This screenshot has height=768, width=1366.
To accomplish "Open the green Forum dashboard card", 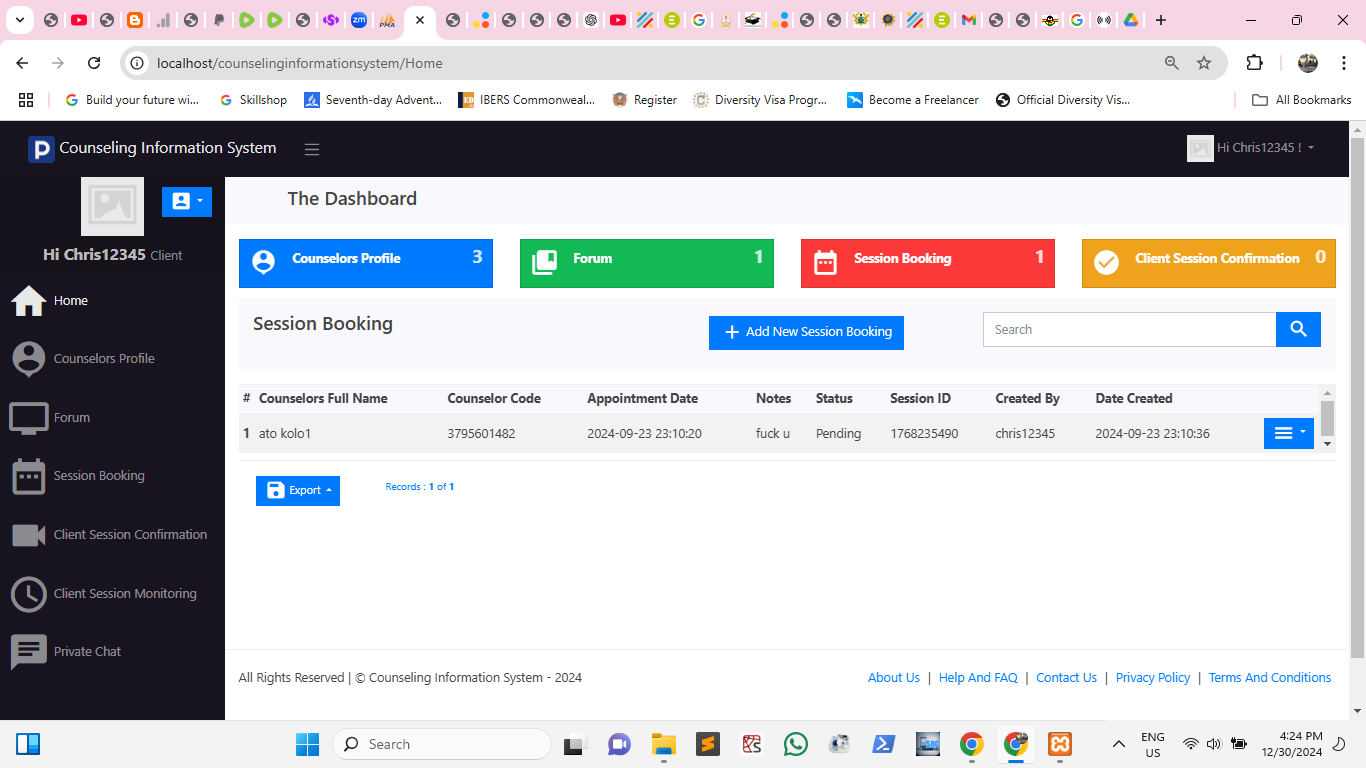I will coord(646,263).
